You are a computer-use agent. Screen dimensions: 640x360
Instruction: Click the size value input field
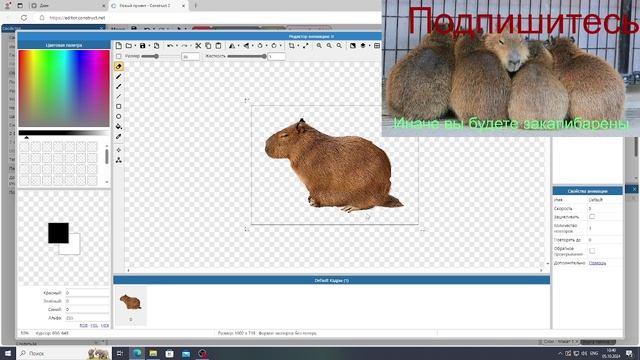coord(190,56)
